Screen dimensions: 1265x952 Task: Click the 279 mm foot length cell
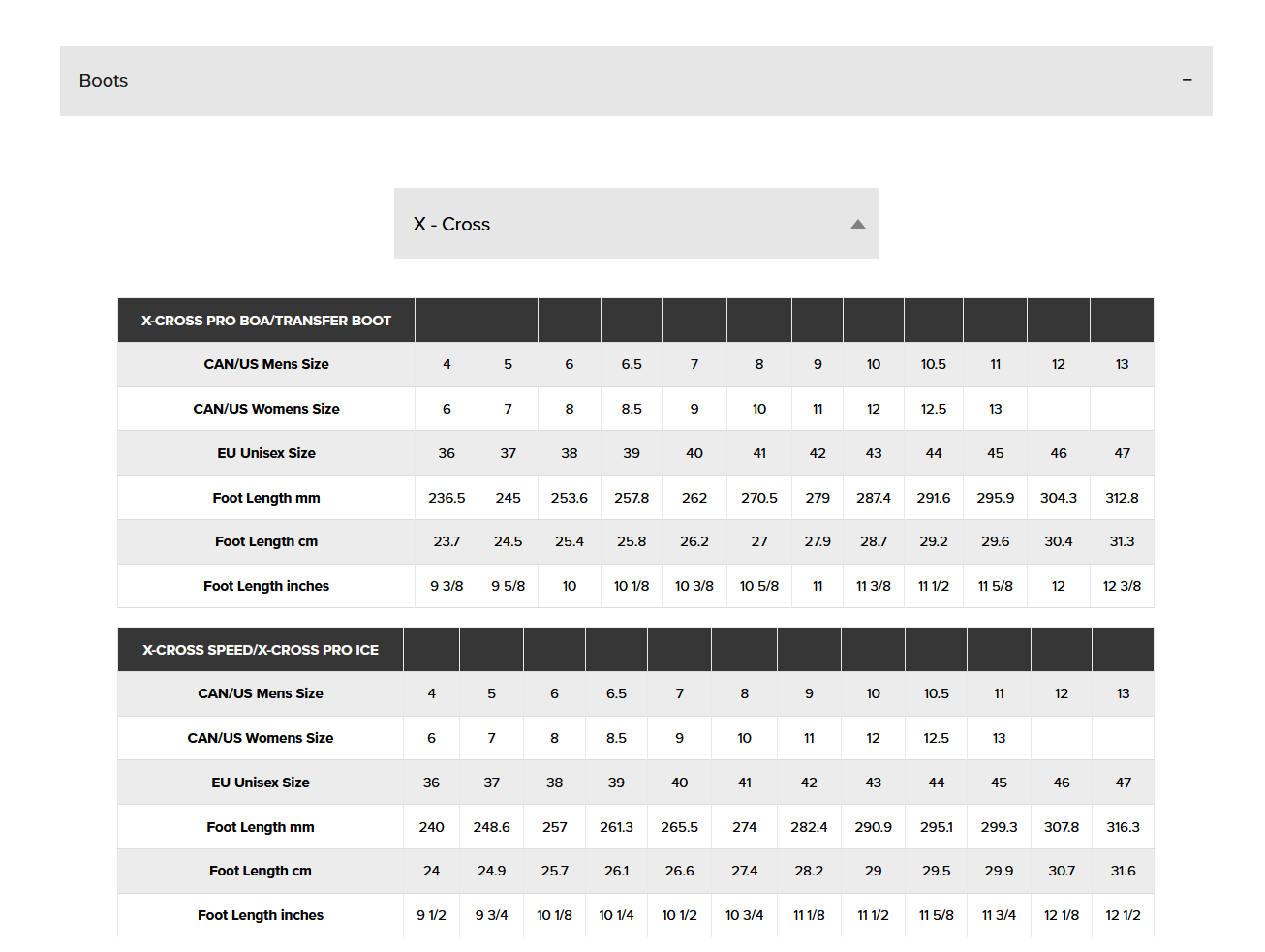818,498
